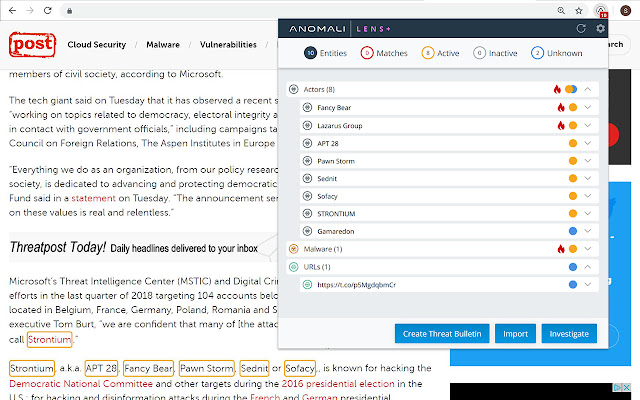
Task: Click the blue status dot on Gamaredon row
Action: click(573, 231)
